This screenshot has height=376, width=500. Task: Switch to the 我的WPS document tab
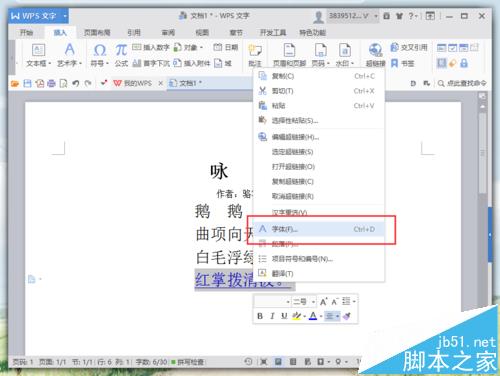click(133, 83)
